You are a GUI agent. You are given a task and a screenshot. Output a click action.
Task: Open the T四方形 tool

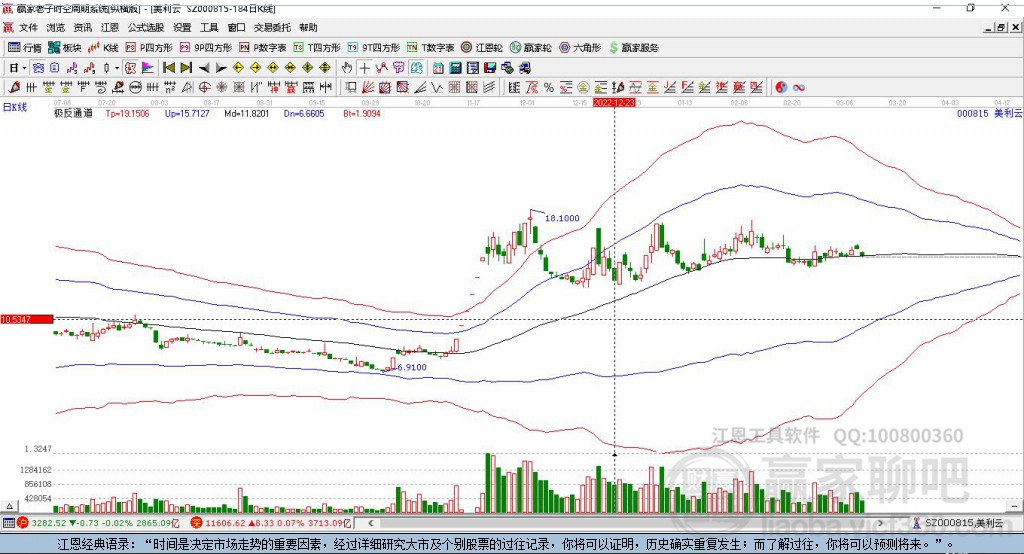click(317, 48)
